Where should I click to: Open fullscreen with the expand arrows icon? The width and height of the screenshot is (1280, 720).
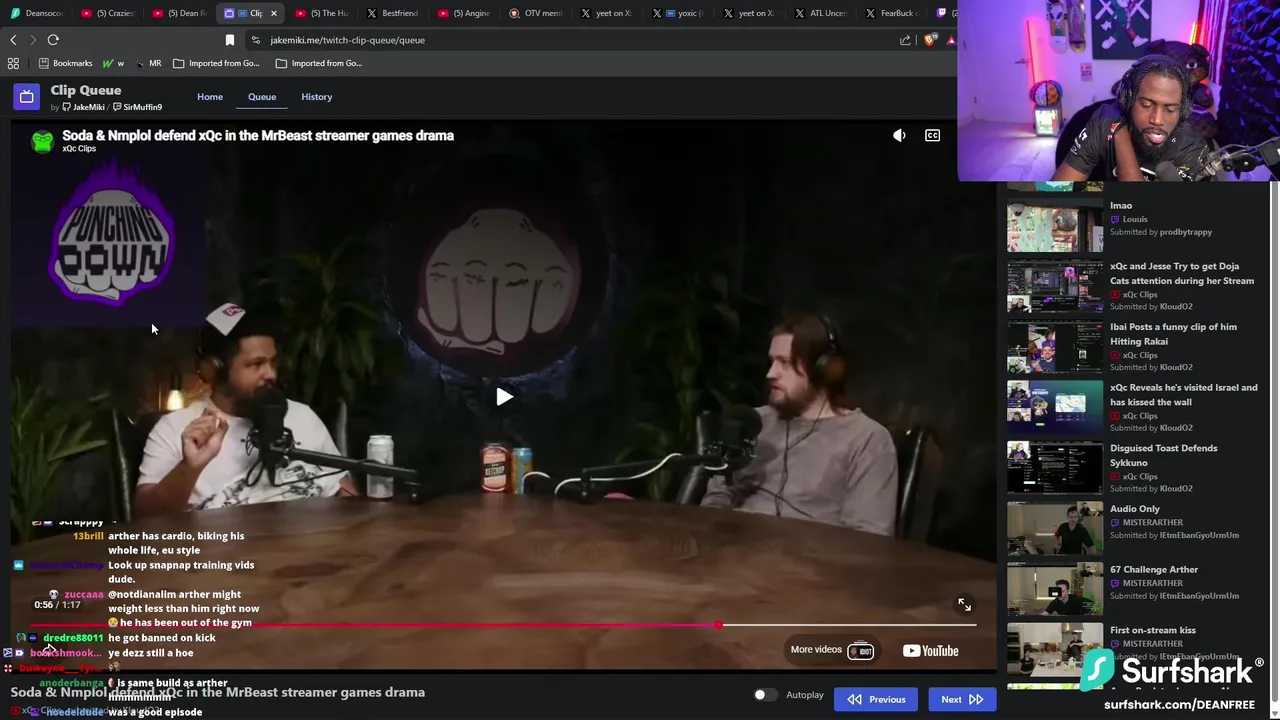coord(964,604)
